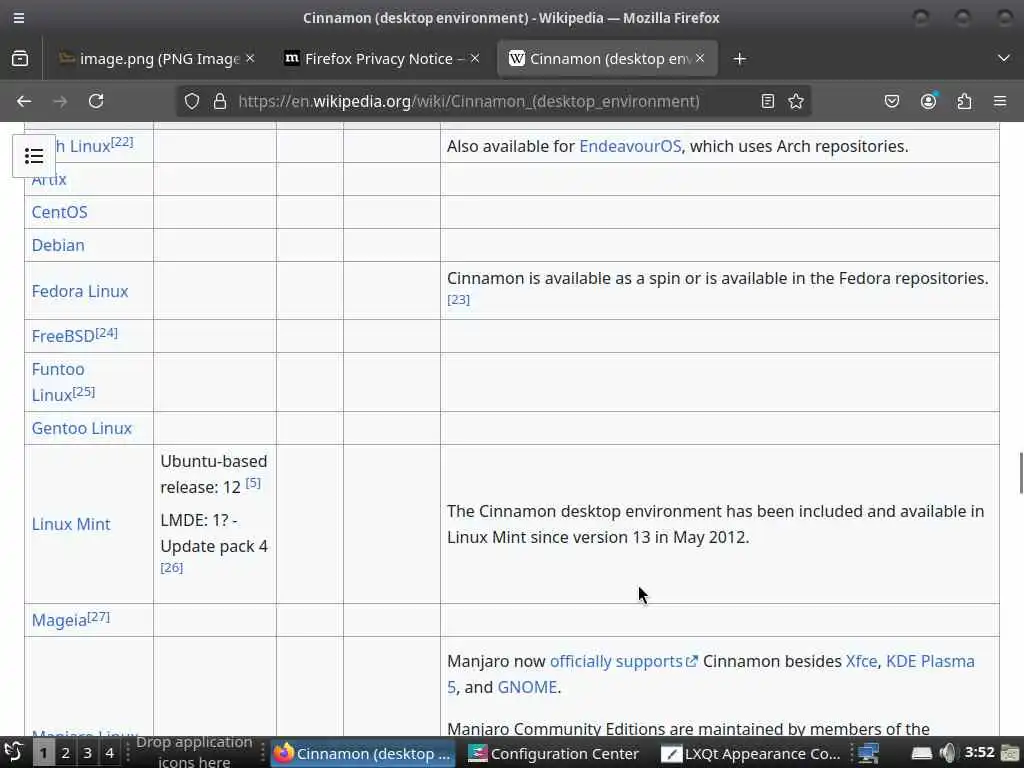1024x768 pixels.
Task: Close the Cinnamon Wikipedia tab
Action: tap(700, 58)
